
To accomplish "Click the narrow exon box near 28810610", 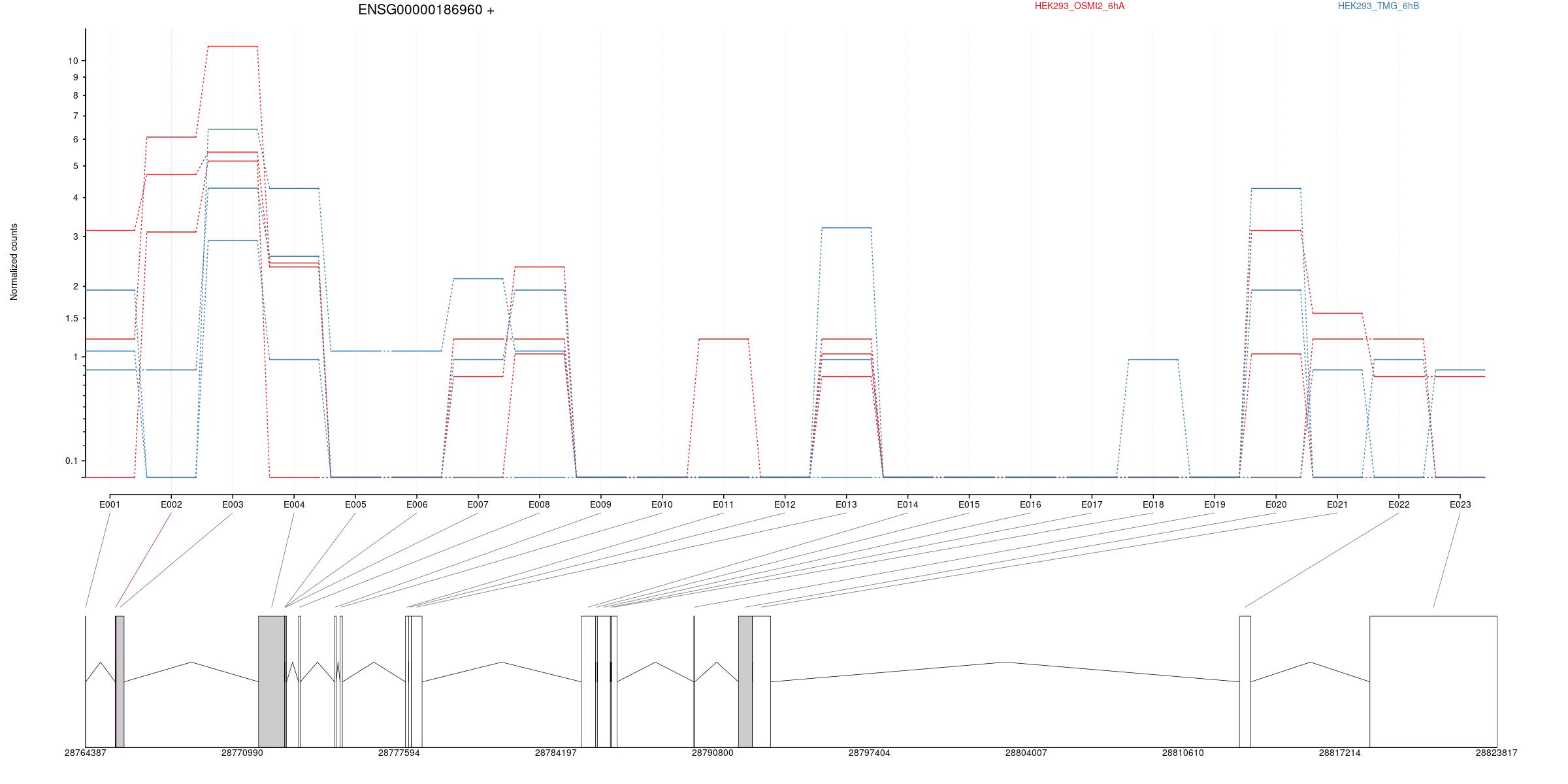I will [1245, 681].
